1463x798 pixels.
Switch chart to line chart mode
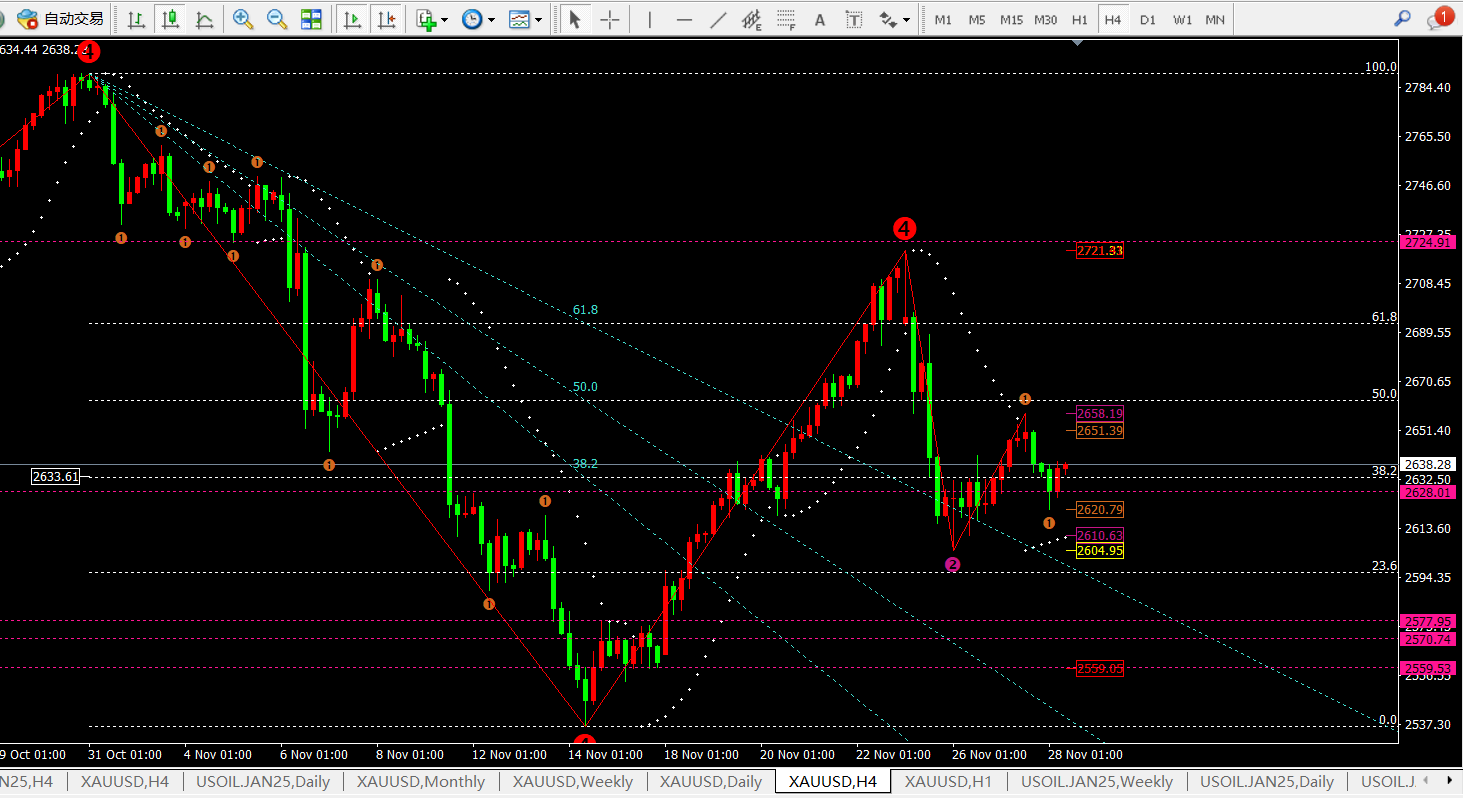(x=205, y=19)
